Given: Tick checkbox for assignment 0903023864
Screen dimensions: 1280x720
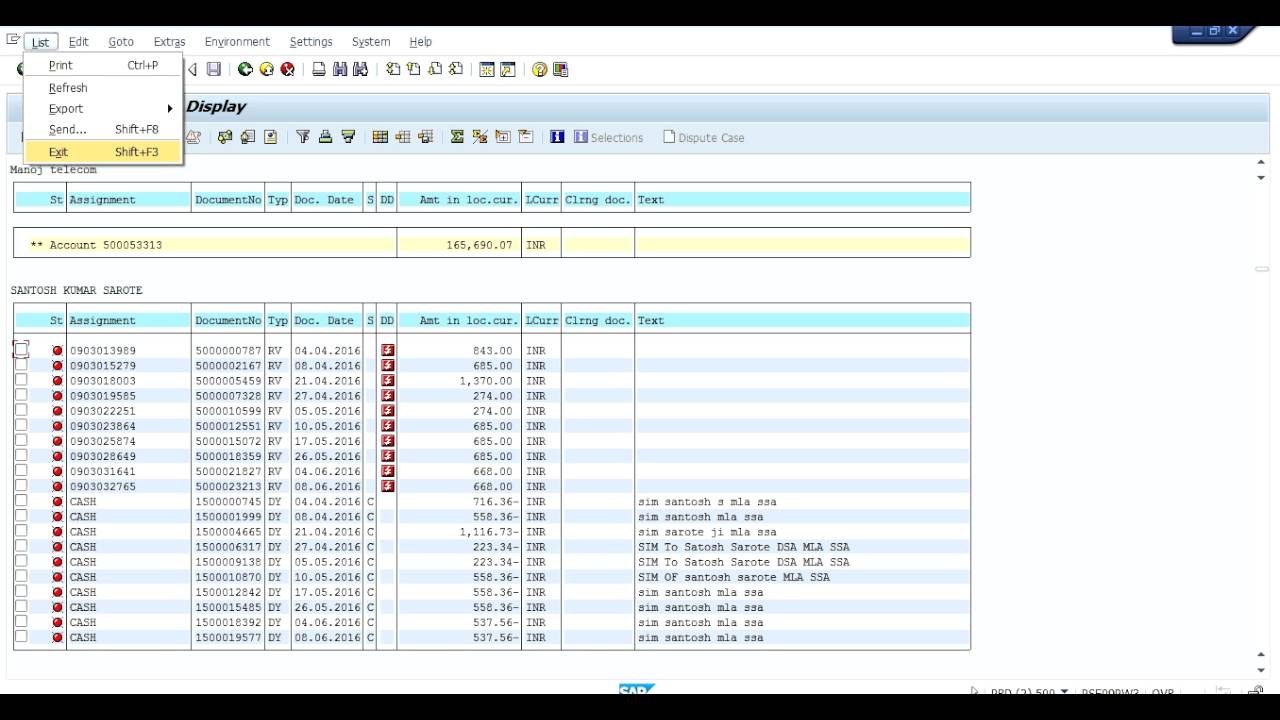Looking at the screenshot, I should 21,425.
